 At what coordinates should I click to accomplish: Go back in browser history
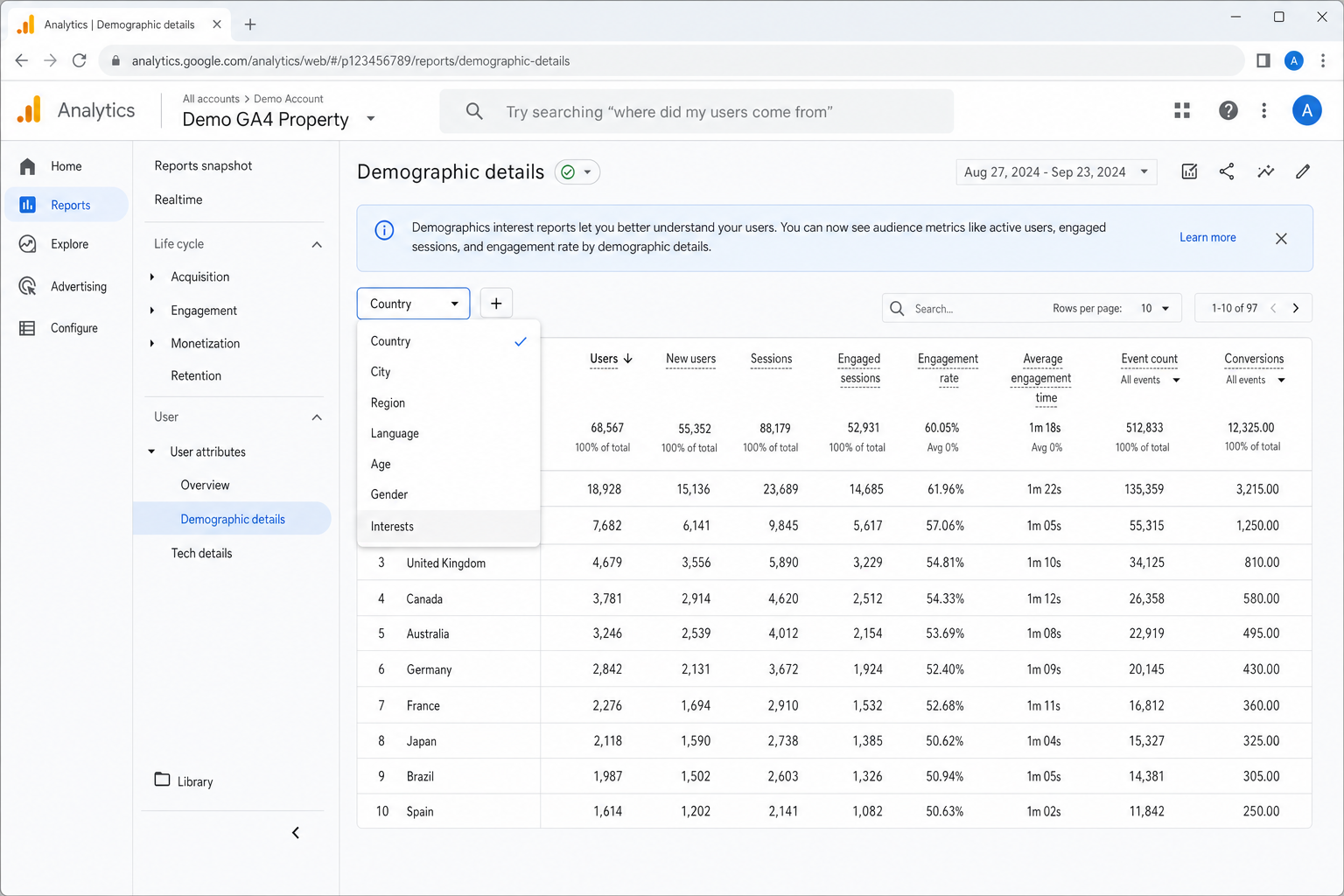tap(22, 60)
